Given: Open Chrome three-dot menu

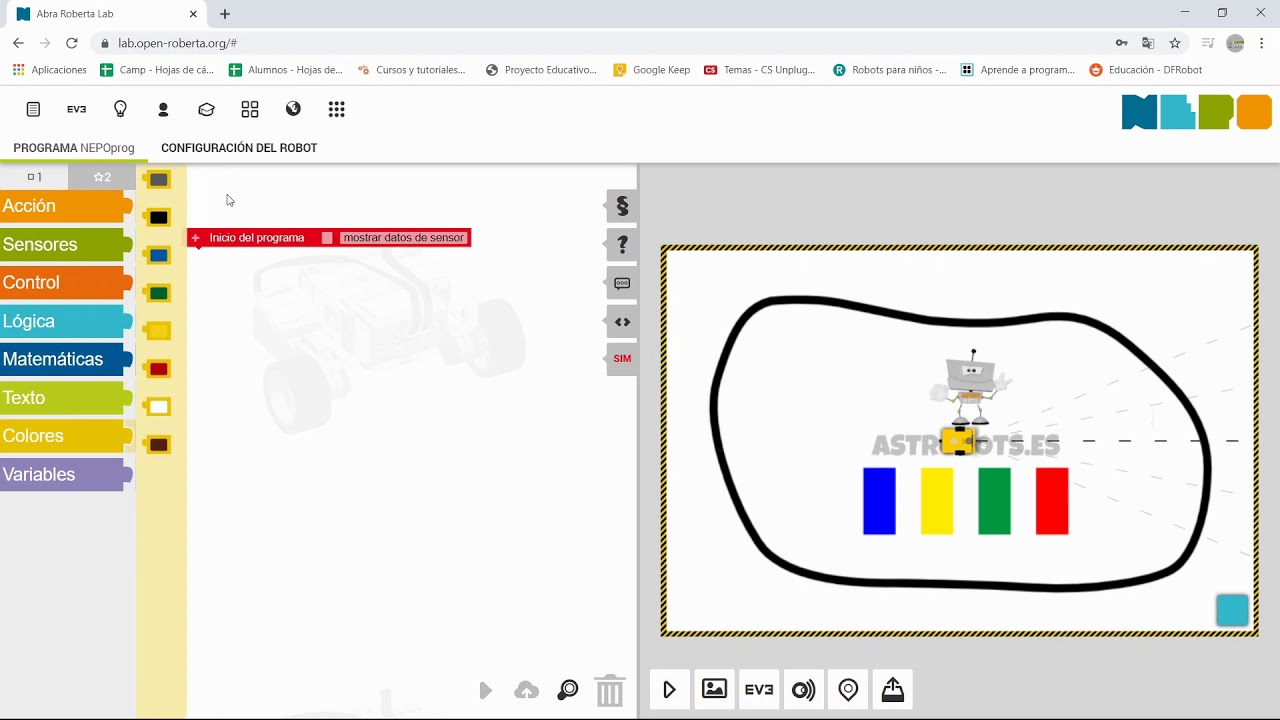Looking at the screenshot, I should pyautogui.click(x=1262, y=43).
